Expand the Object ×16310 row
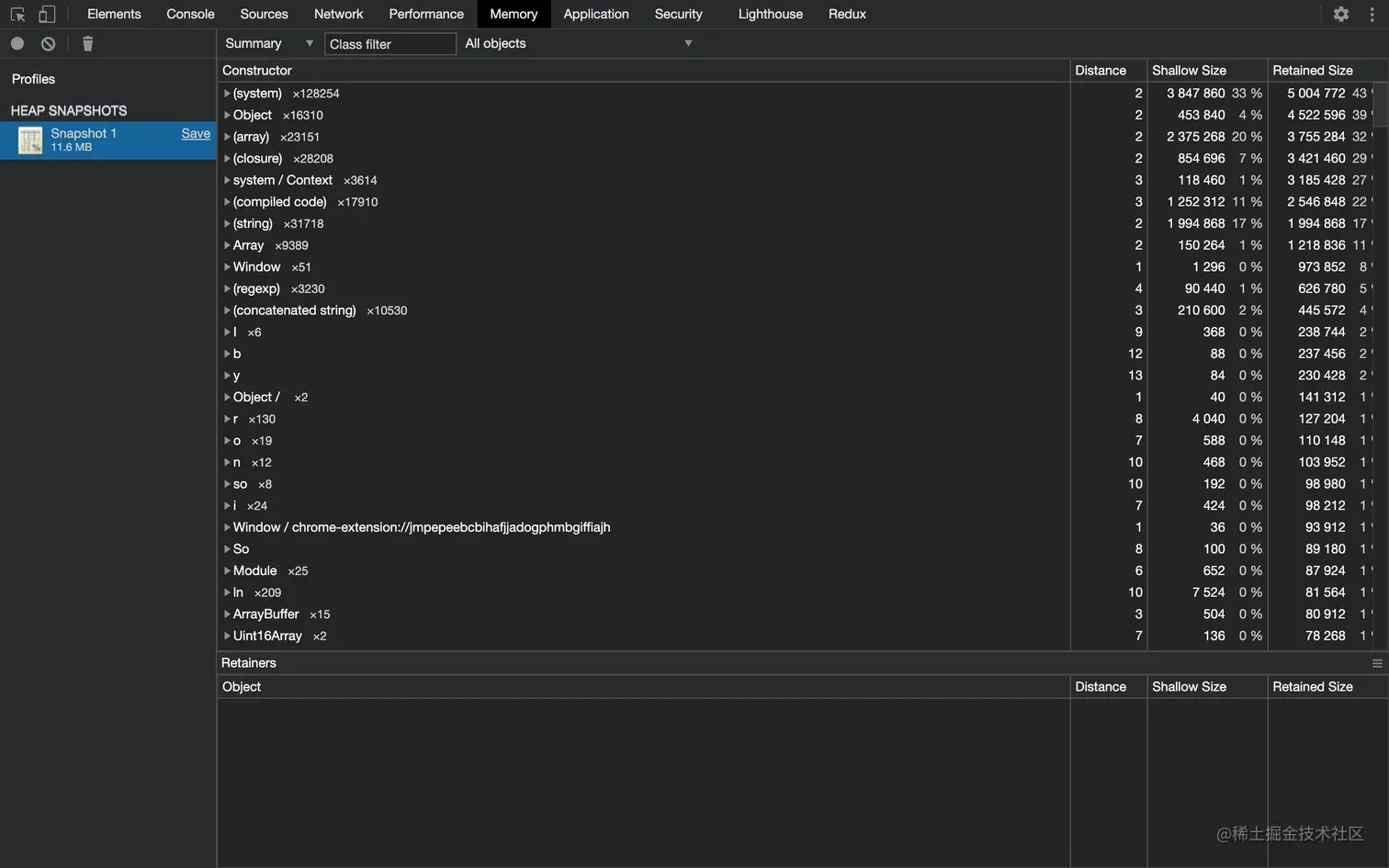 click(227, 115)
